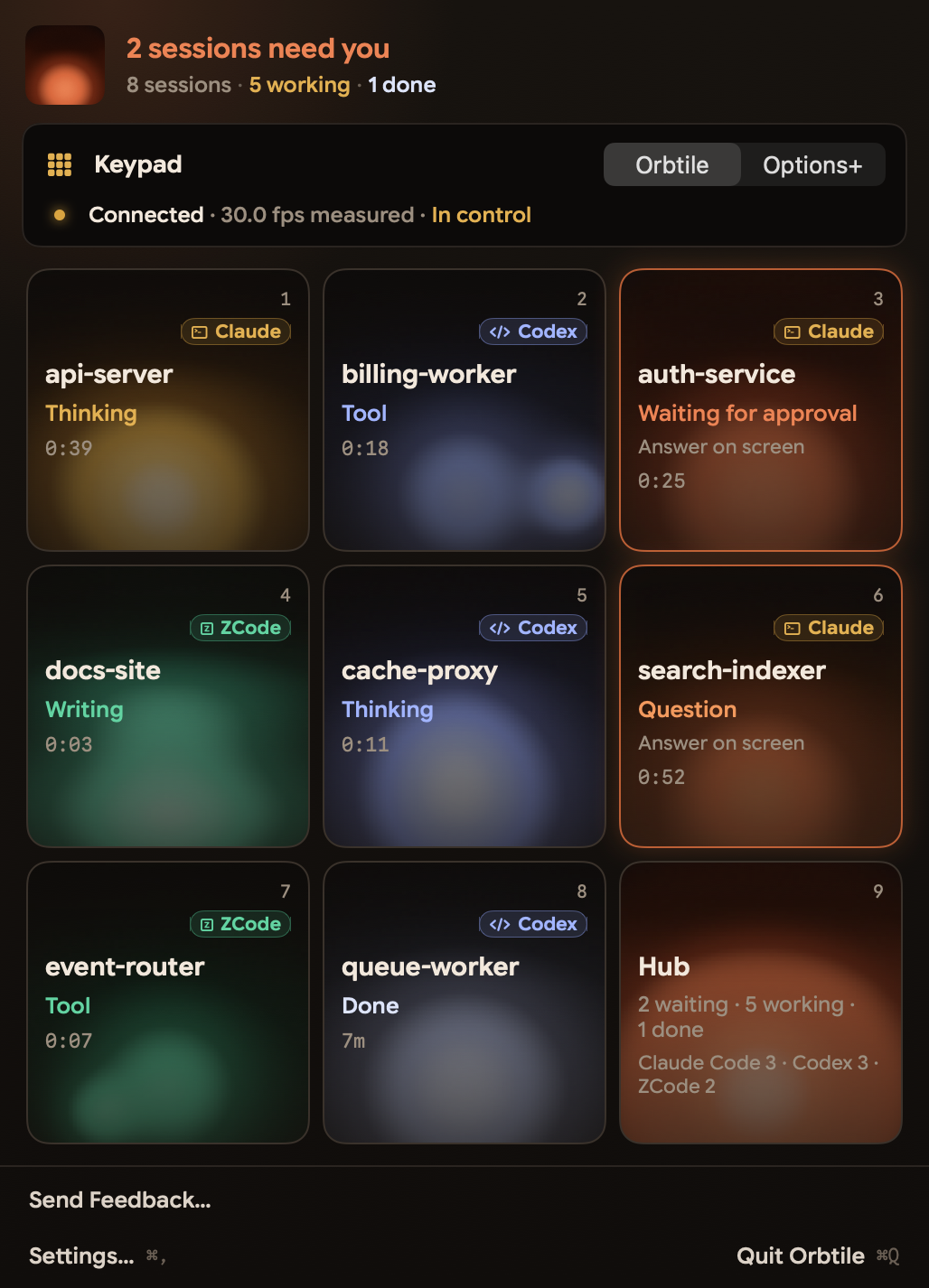Open the auth-service session tile
The image size is (929, 1288).
tap(761, 410)
